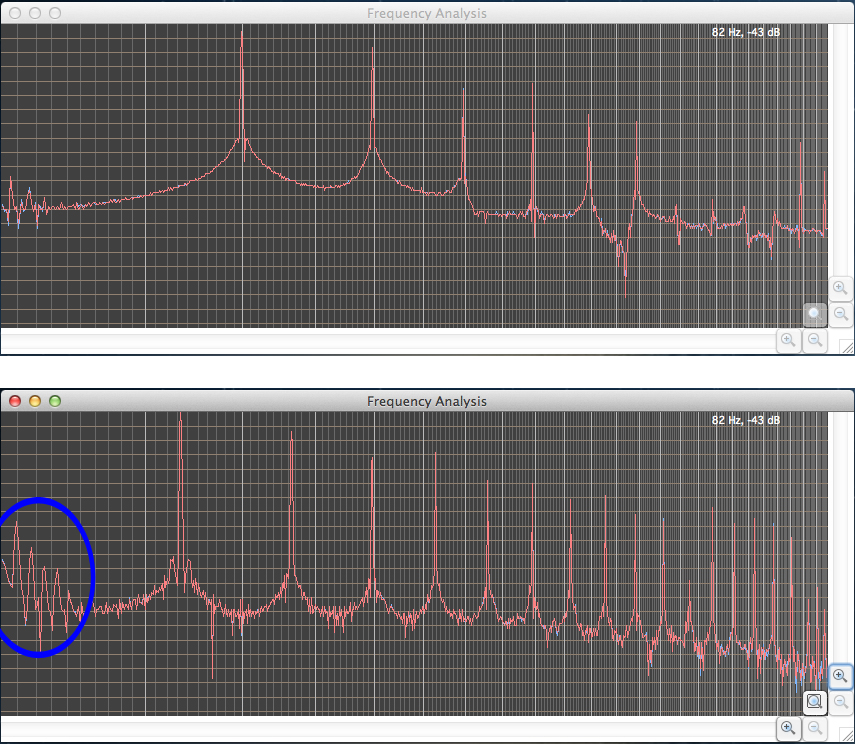Viewport: 855px width, 744px height.
Task: Click the "82 Hz, -43 dB" readout in the lower window
Action: pos(746,420)
